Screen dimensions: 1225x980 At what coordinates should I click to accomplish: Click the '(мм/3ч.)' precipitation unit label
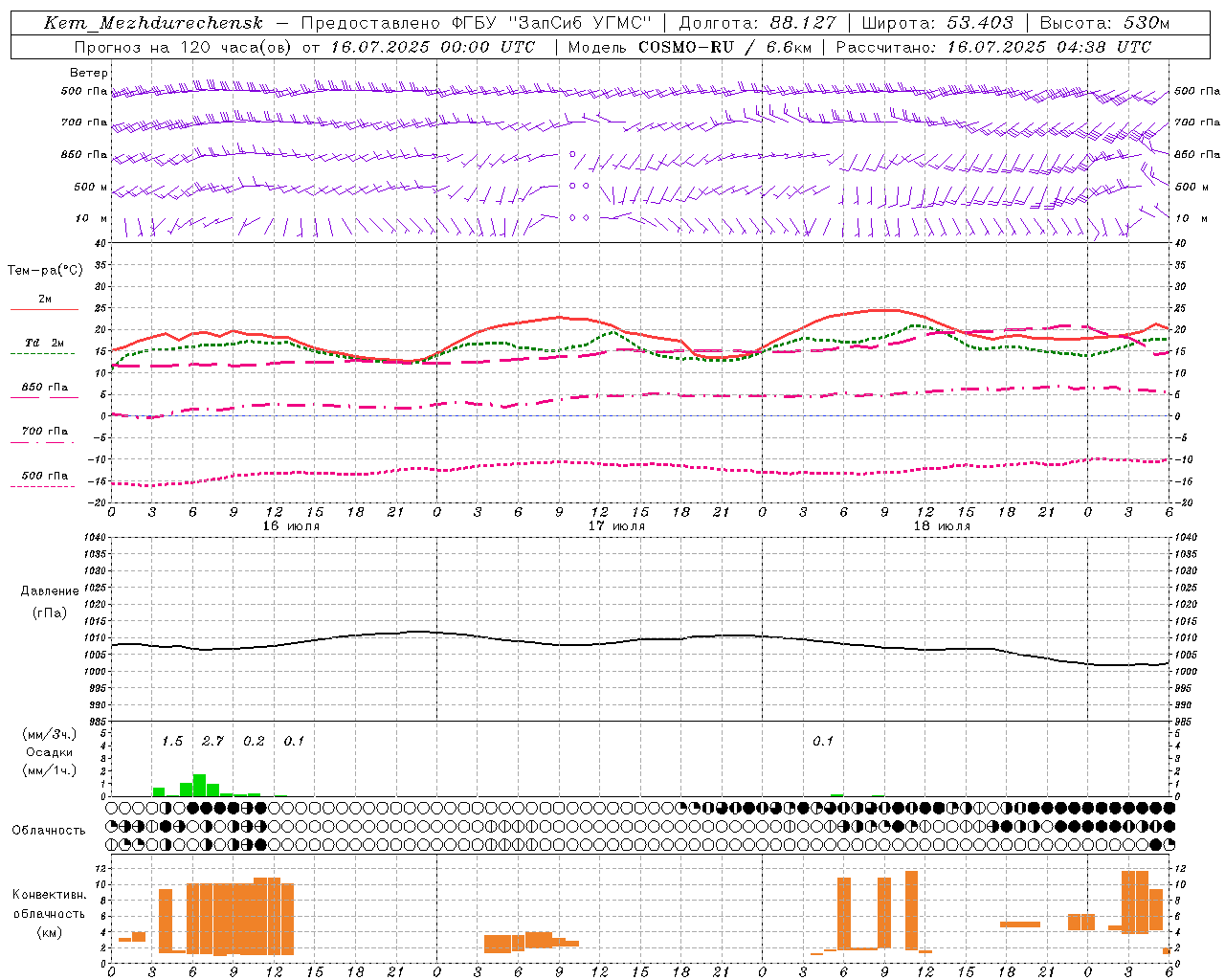point(49,734)
